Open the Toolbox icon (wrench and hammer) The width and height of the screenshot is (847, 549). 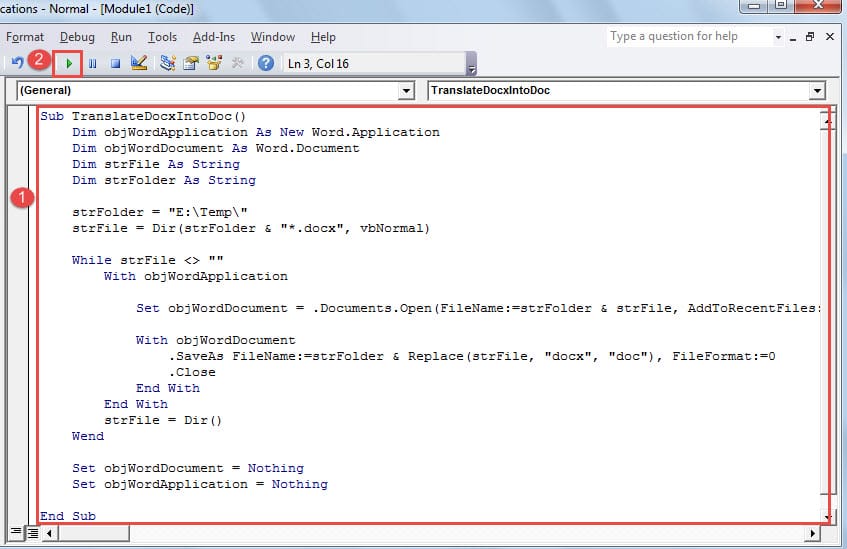[237, 63]
